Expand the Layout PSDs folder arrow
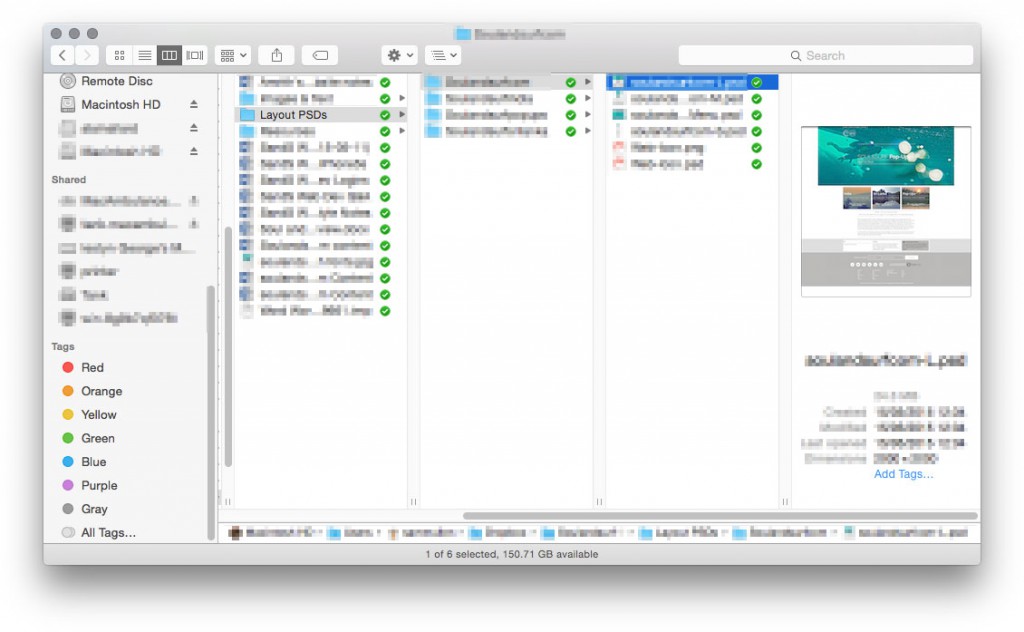Image resolution: width=1024 pixels, height=632 pixels. pos(402,114)
